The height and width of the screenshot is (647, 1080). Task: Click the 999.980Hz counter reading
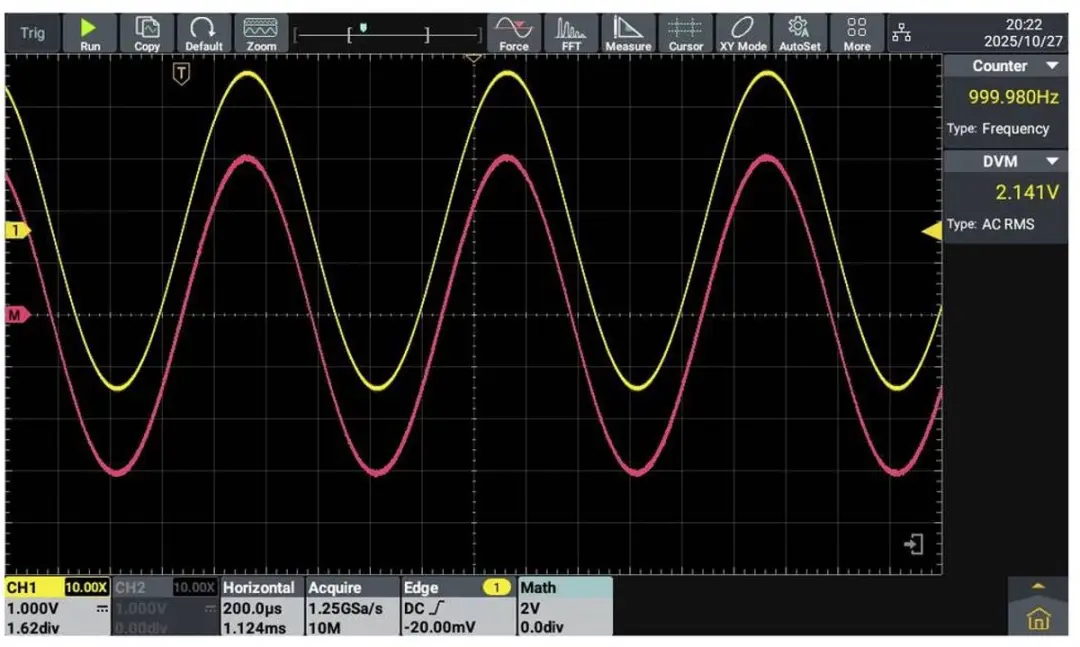[x=1013, y=97]
